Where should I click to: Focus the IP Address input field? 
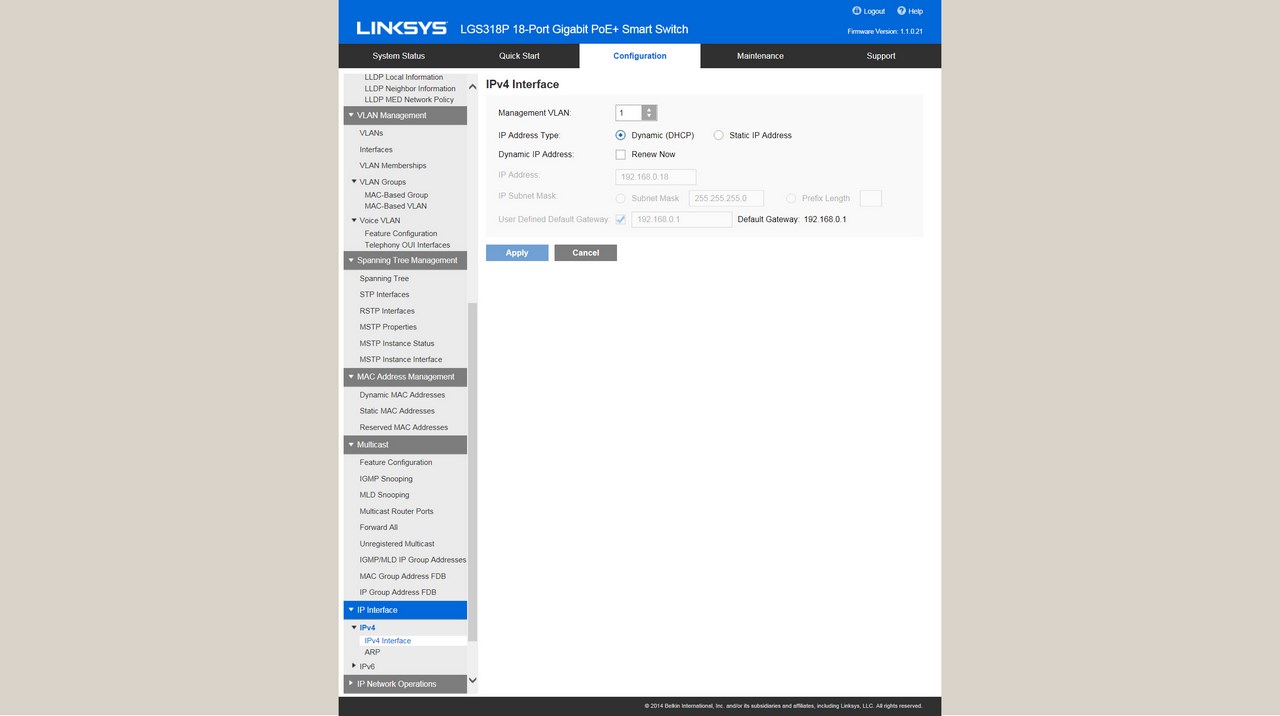pyautogui.click(x=656, y=177)
